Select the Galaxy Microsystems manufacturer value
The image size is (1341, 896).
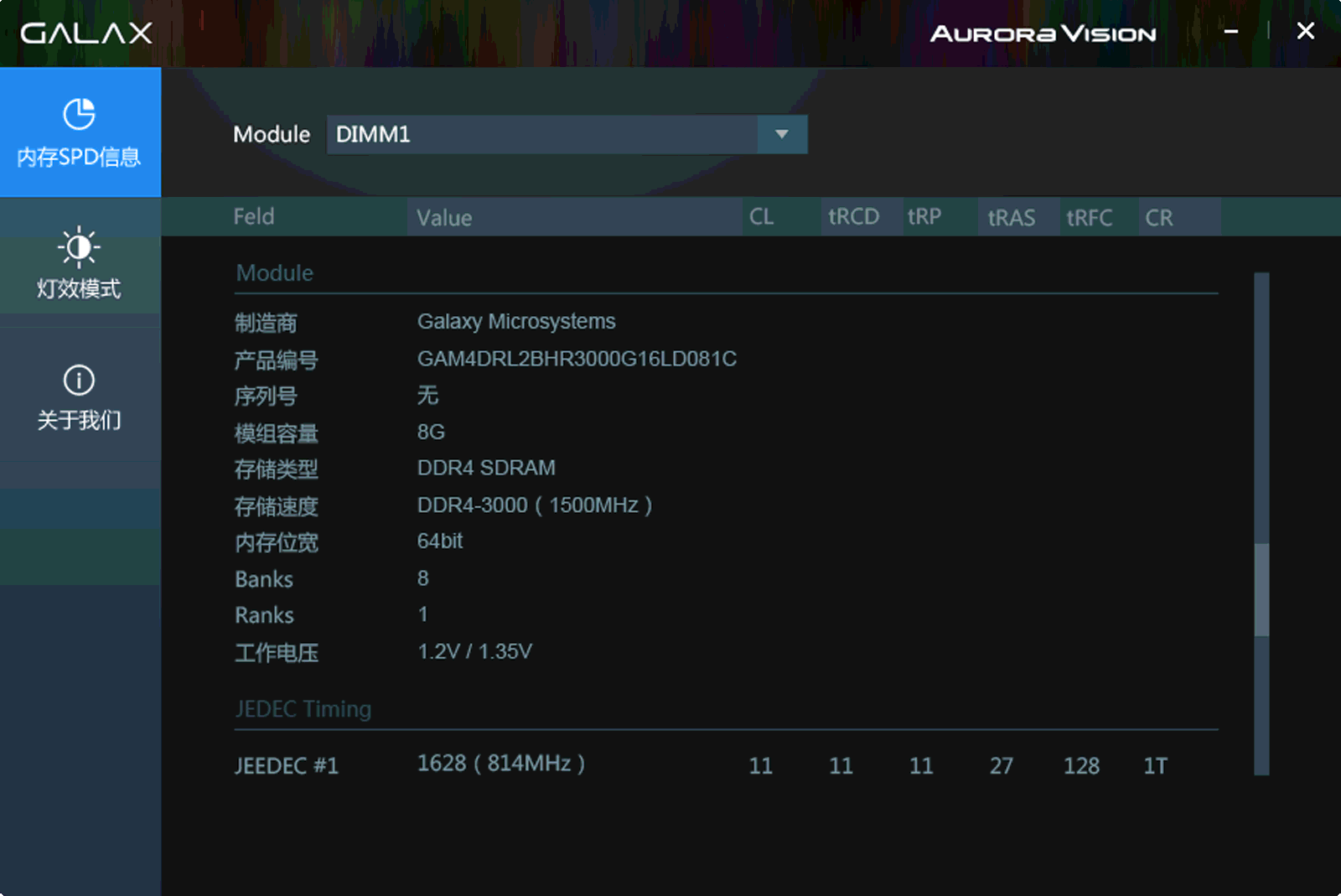[516, 322]
